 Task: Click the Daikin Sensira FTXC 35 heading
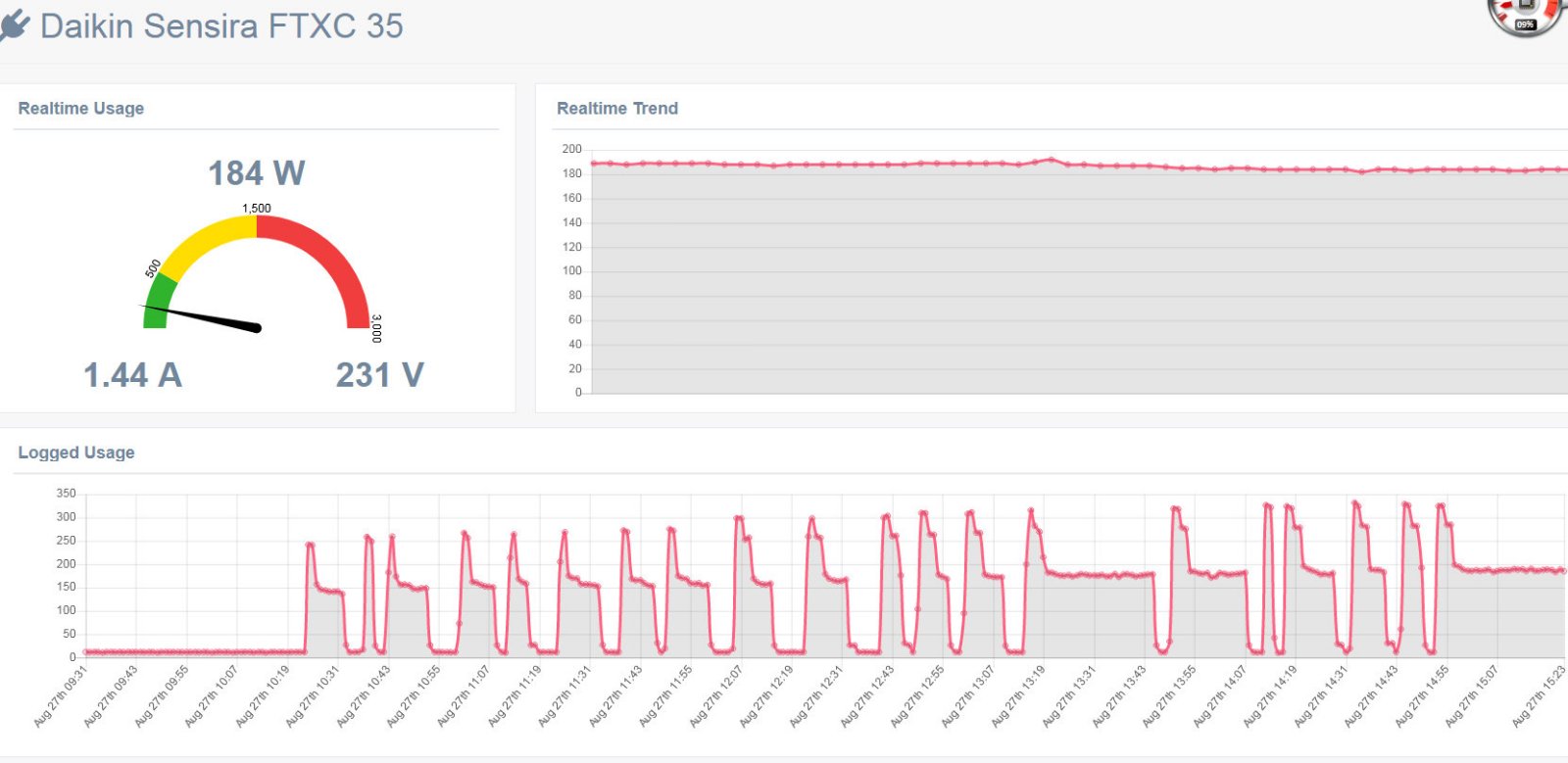pos(221,26)
